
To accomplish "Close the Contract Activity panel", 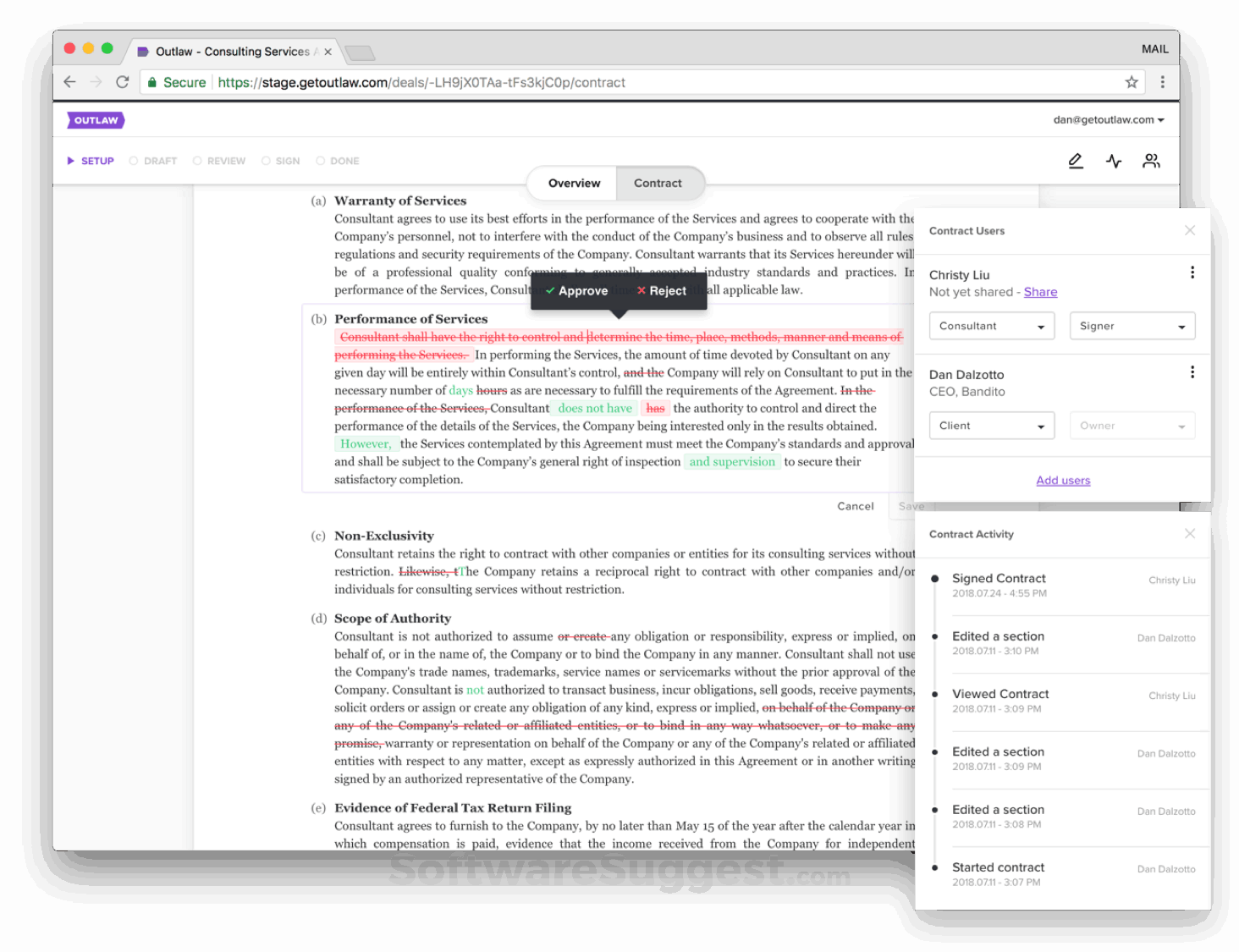I will tap(1190, 533).
